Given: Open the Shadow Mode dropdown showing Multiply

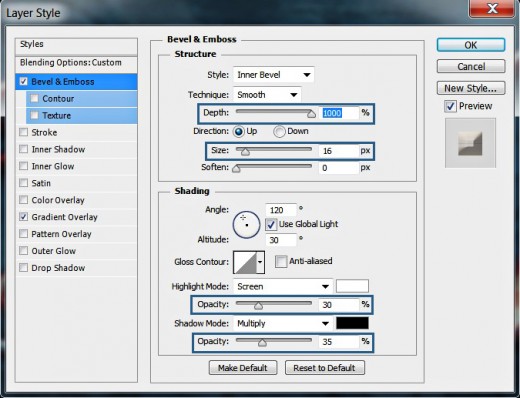Looking at the screenshot, I should 283,323.
